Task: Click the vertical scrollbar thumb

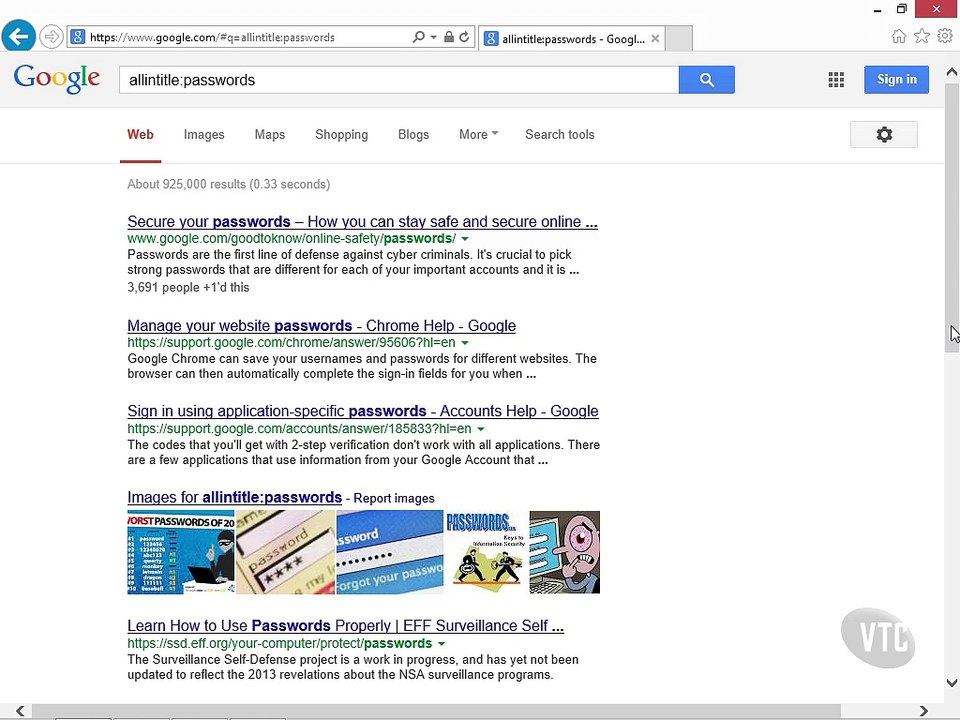Action: pos(951,217)
